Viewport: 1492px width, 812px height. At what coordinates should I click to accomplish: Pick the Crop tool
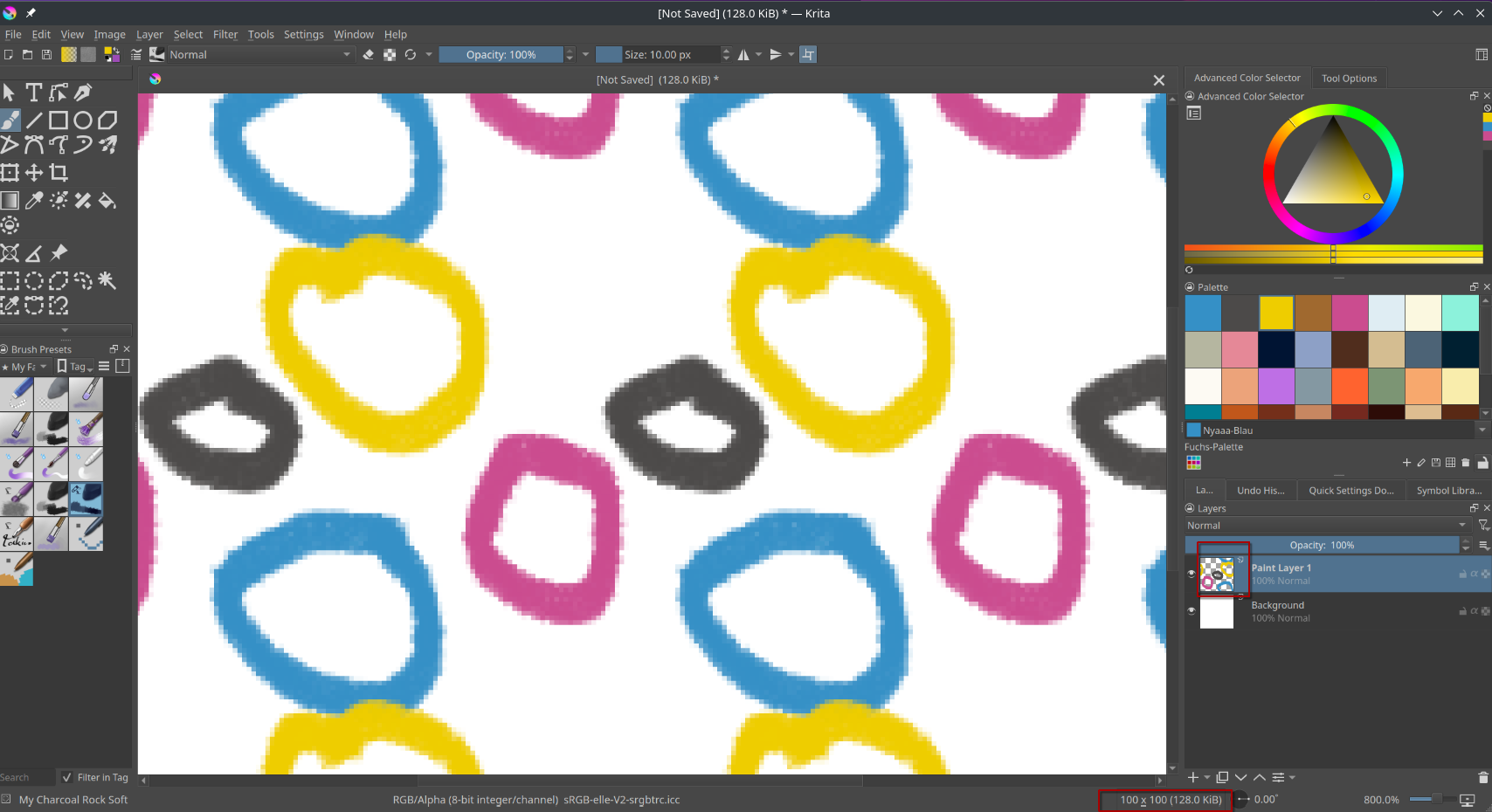tap(59, 173)
